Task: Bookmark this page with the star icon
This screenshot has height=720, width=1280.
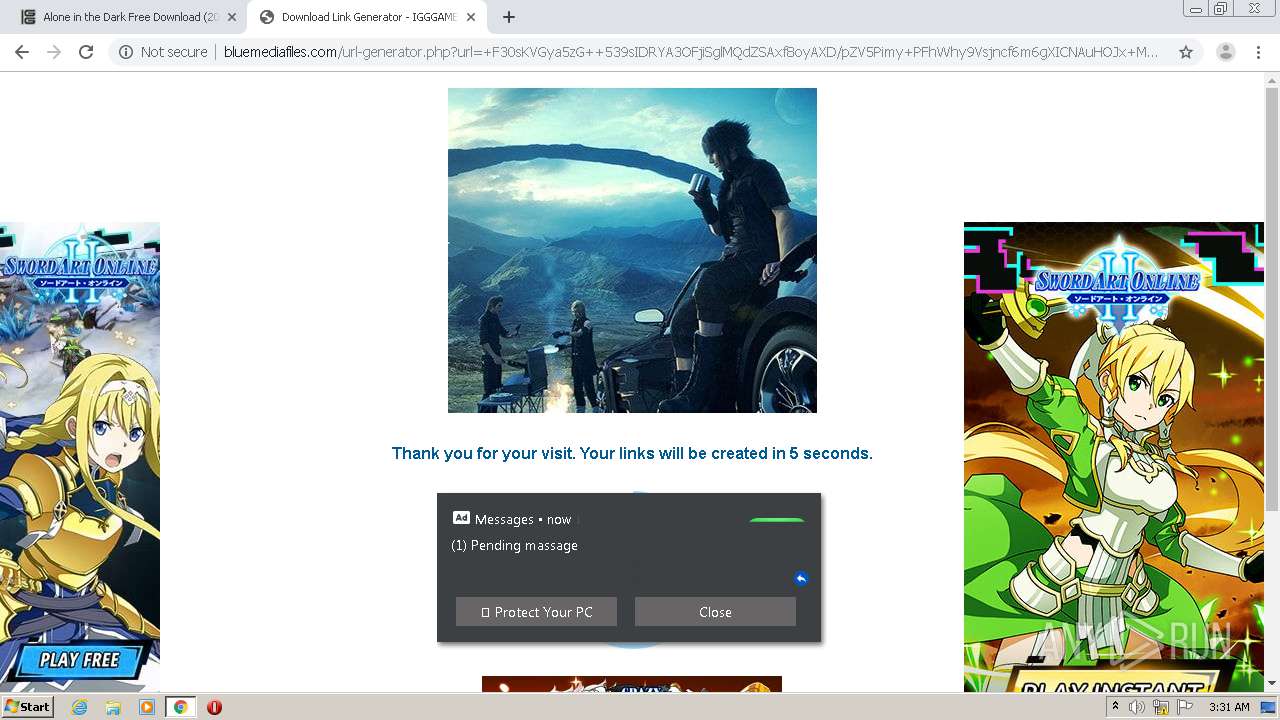Action: tap(1186, 52)
